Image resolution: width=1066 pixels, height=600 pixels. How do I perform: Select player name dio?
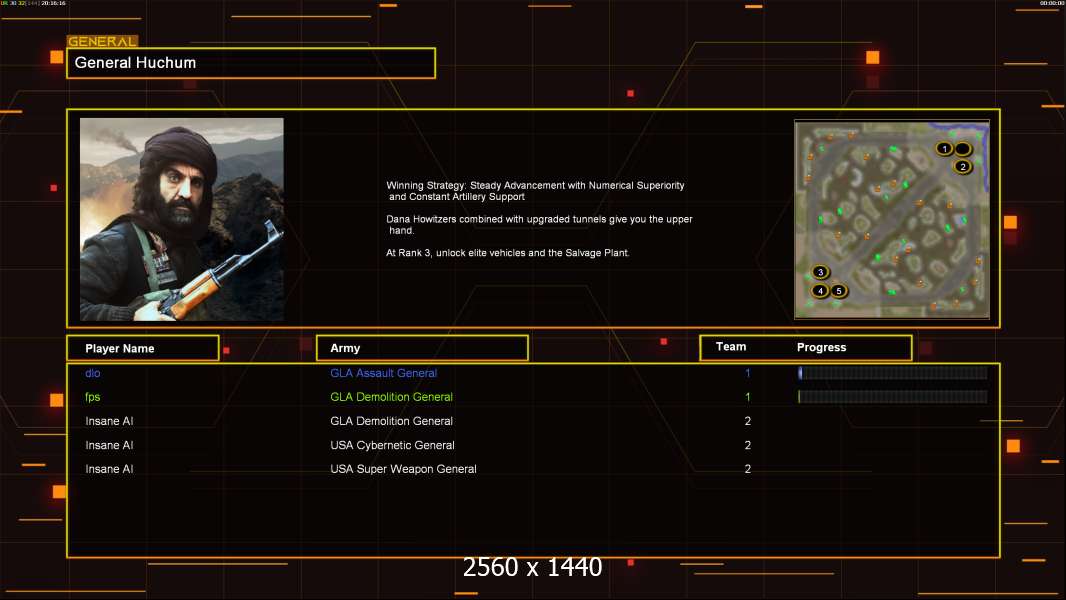[x=92, y=373]
